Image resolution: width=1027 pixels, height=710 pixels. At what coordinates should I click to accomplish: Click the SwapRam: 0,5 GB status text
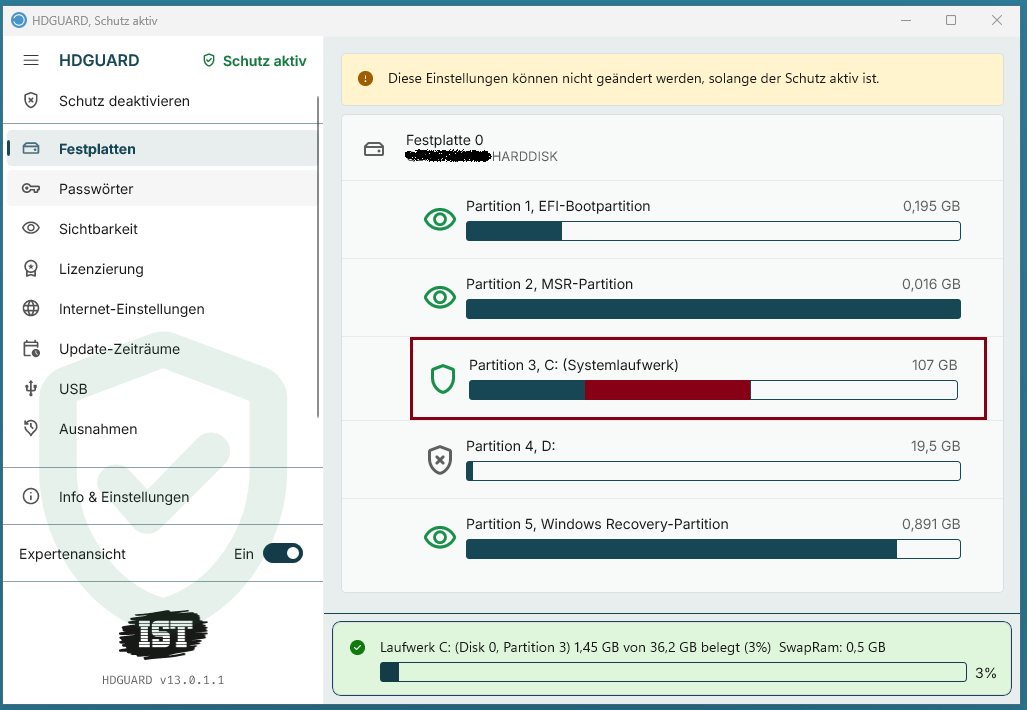click(x=832, y=647)
